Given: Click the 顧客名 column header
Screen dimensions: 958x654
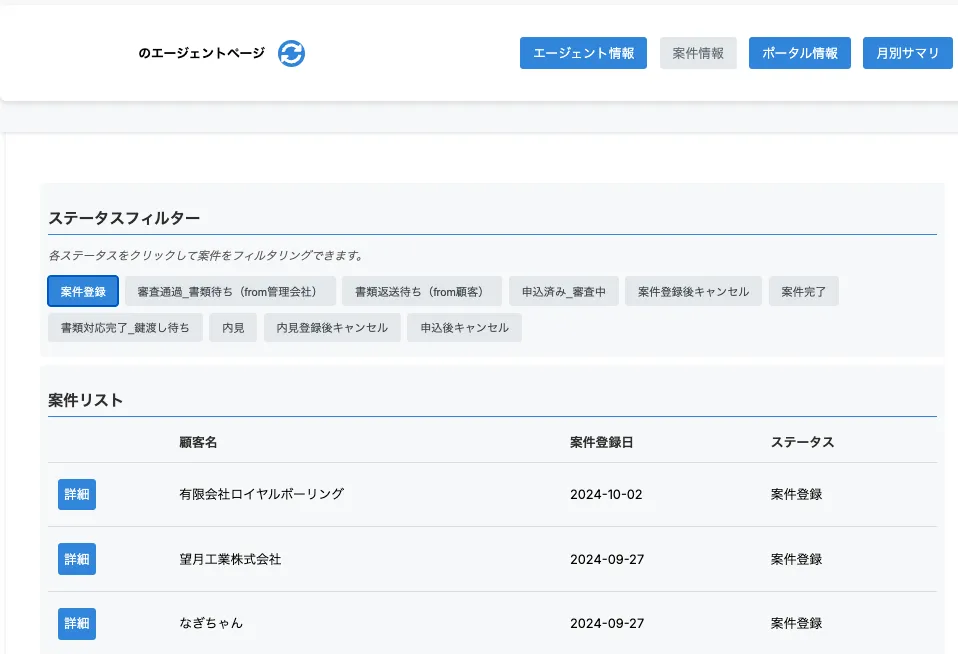Looking at the screenshot, I should (x=198, y=443).
